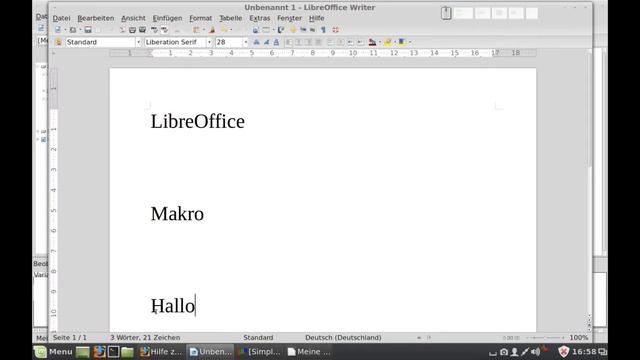640x360 pixels.
Task: Open the Insert table dropdown arrow
Action: [273, 30]
